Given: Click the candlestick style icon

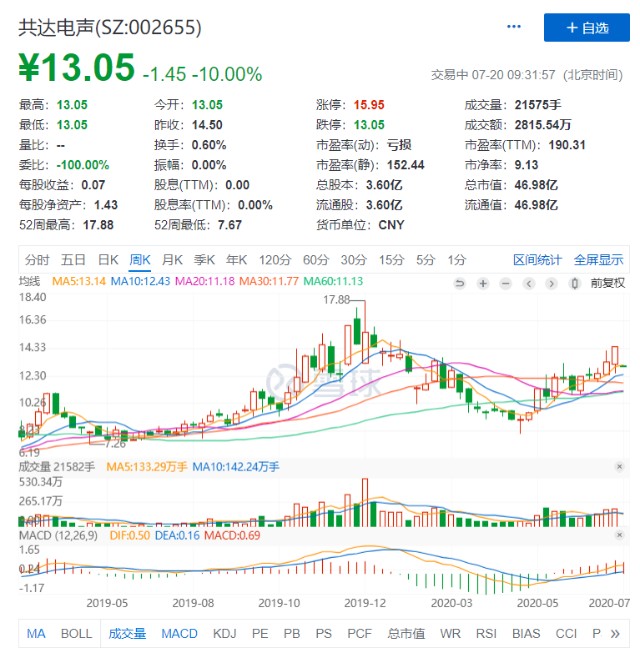Looking at the screenshot, I should point(574,283).
